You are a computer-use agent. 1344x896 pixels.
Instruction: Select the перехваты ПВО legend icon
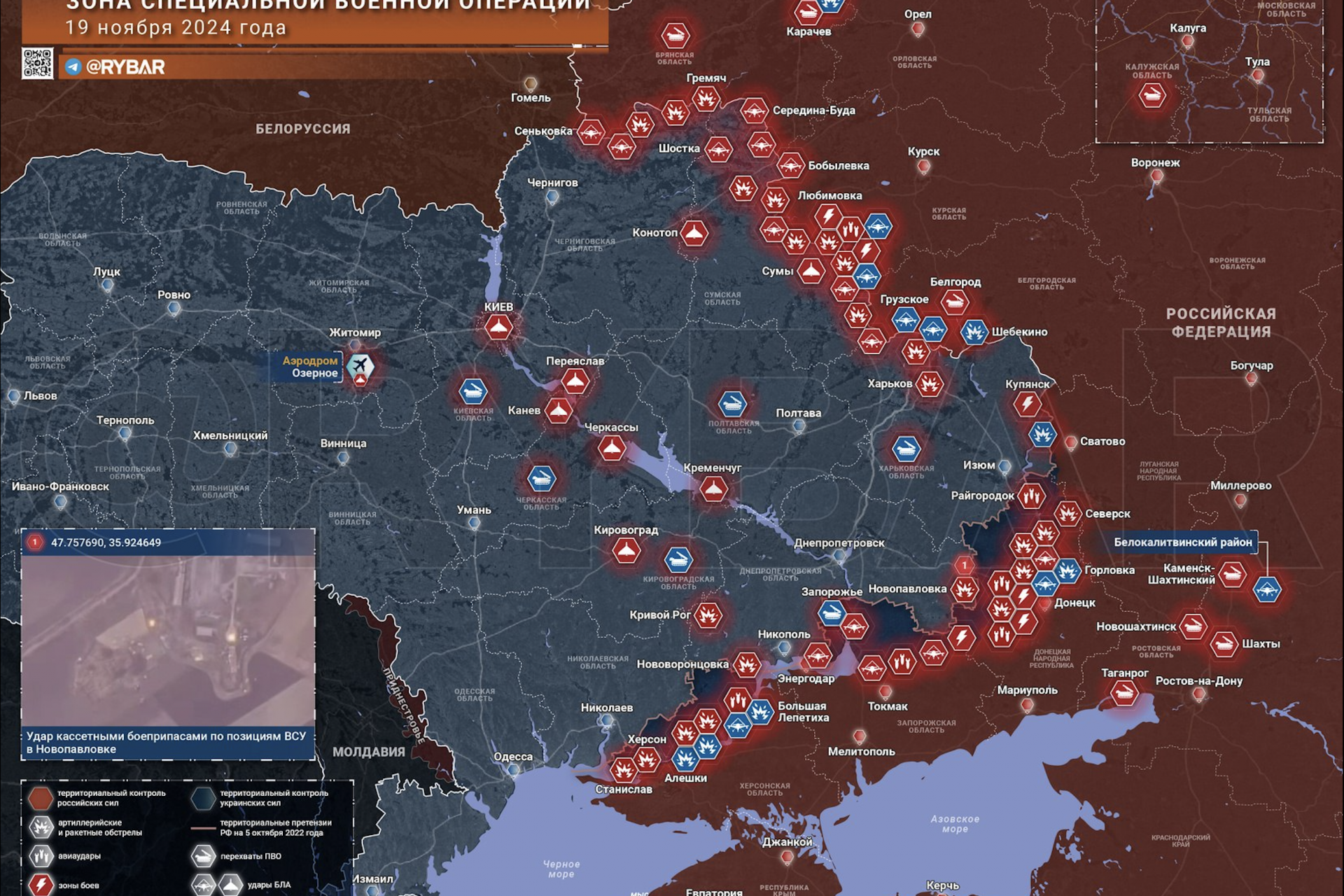[204, 856]
